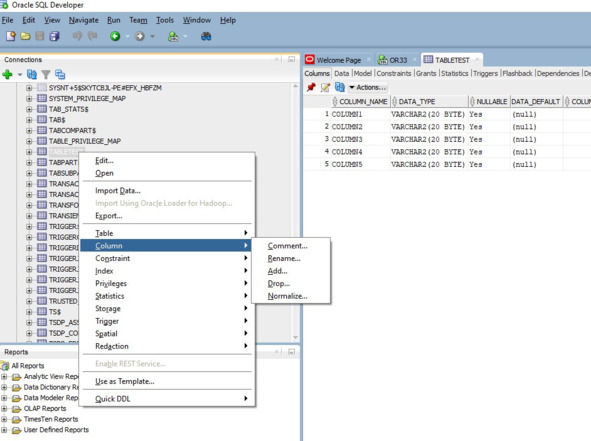The width and height of the screenshot is (591, 441).
Task: Sort by the COLUMN_NAME header
Action: pos(360,101)
